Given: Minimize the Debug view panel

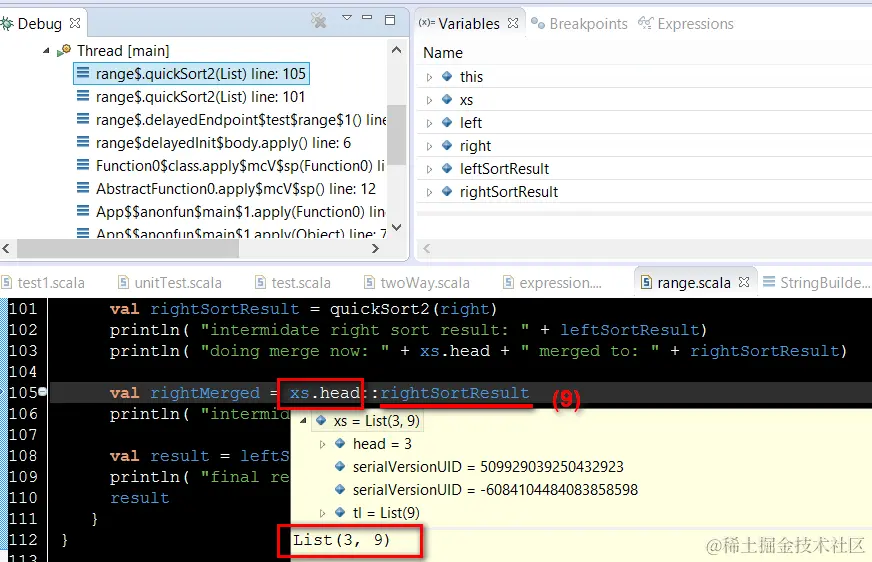Looking at the screenshot, I should pos(367,18).
